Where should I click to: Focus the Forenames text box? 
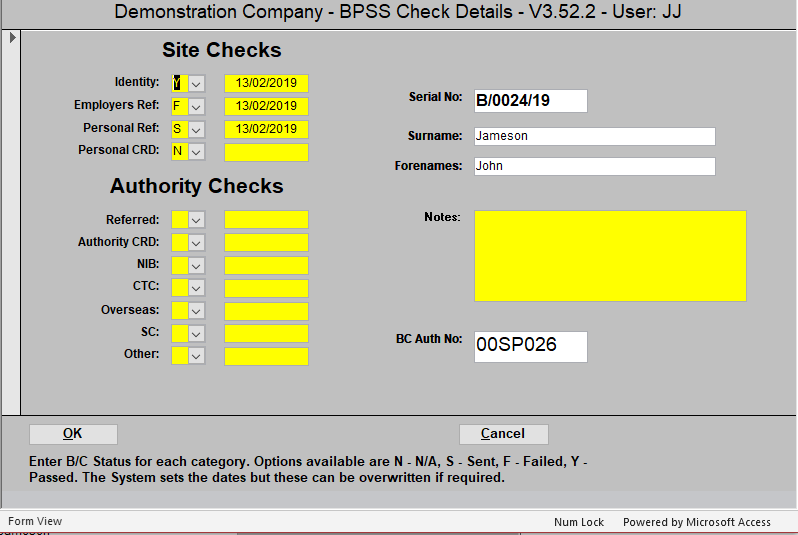[x=594, y=166]
